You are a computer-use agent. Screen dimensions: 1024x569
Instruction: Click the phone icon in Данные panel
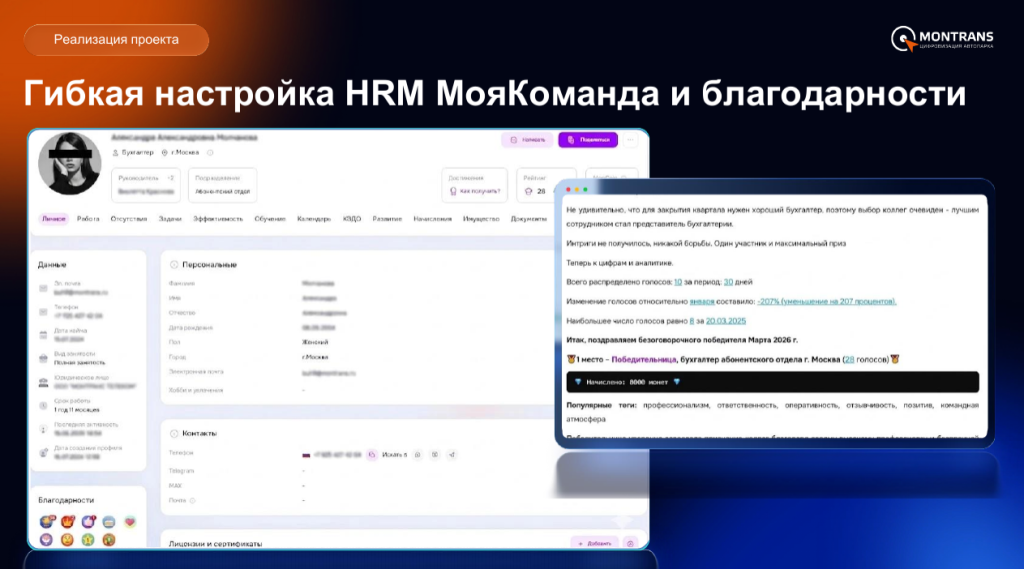[x=43, y=312]
